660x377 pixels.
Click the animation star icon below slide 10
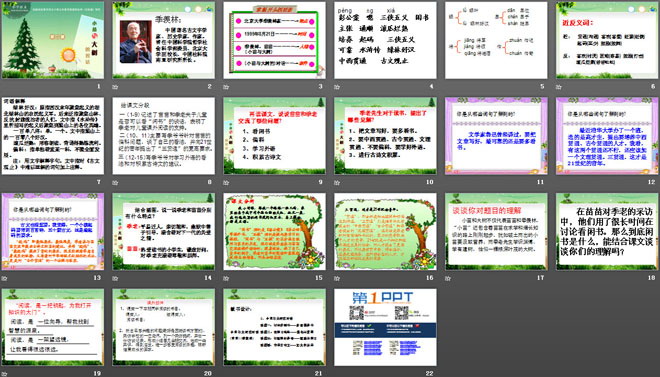pyautogui.click(x=337, y=183)
